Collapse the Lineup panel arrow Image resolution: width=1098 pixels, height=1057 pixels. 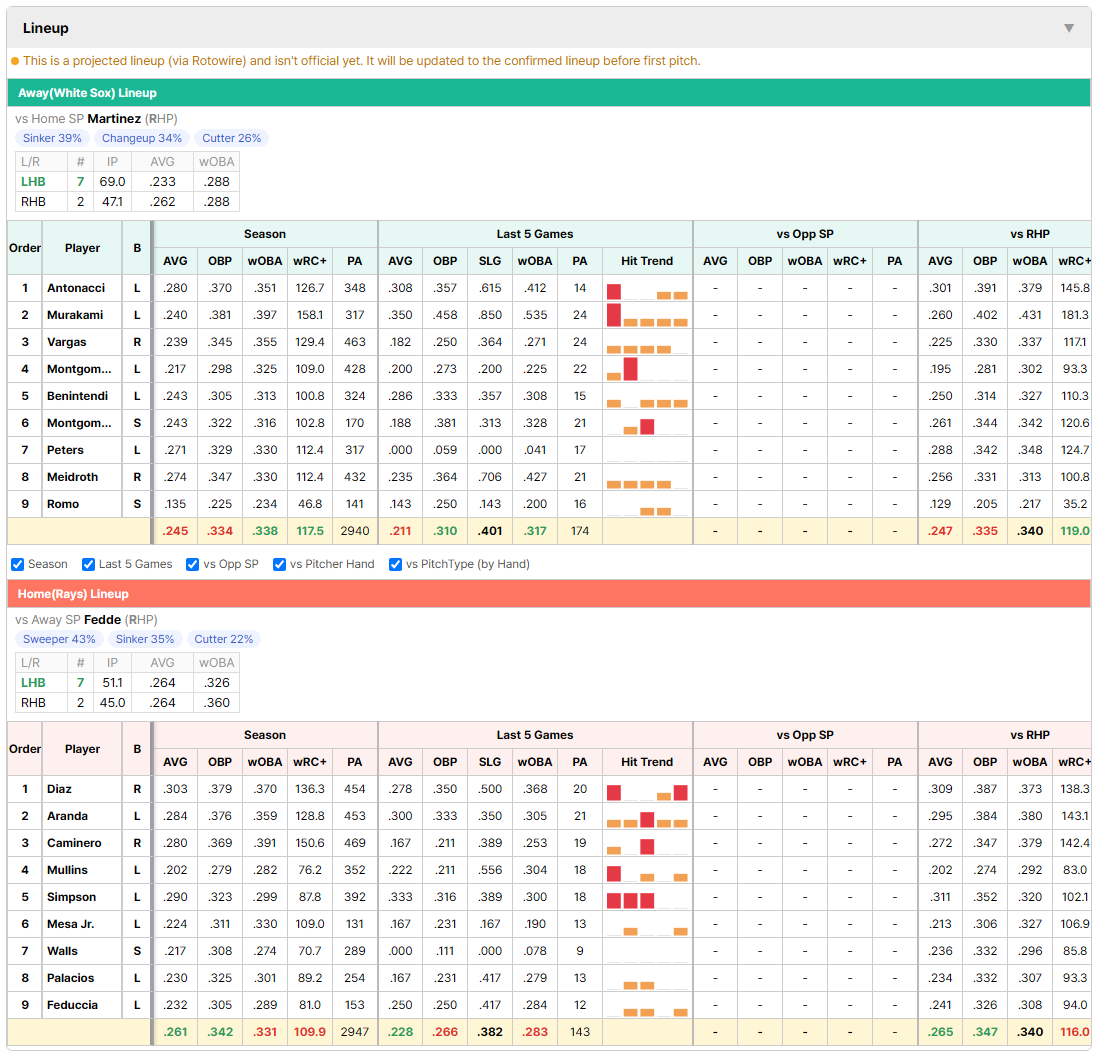(x=1069, y=28)
